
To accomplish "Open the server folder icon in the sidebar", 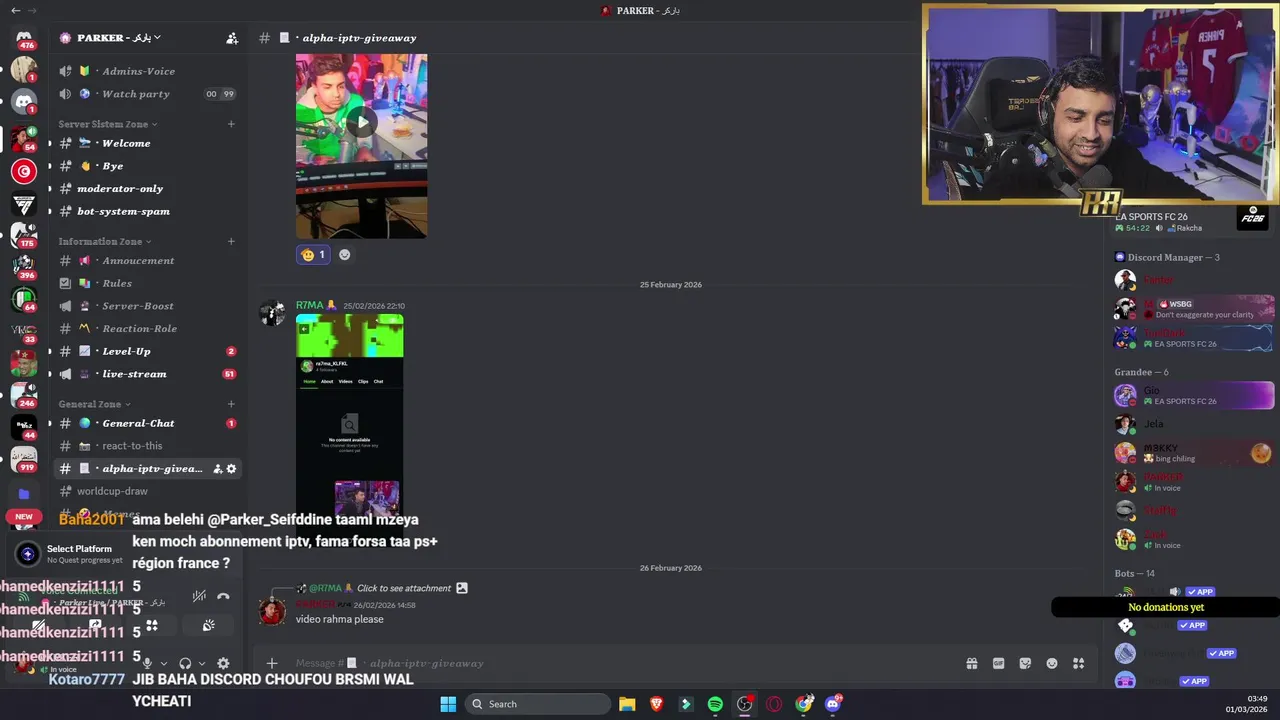I will coord(24,493).
